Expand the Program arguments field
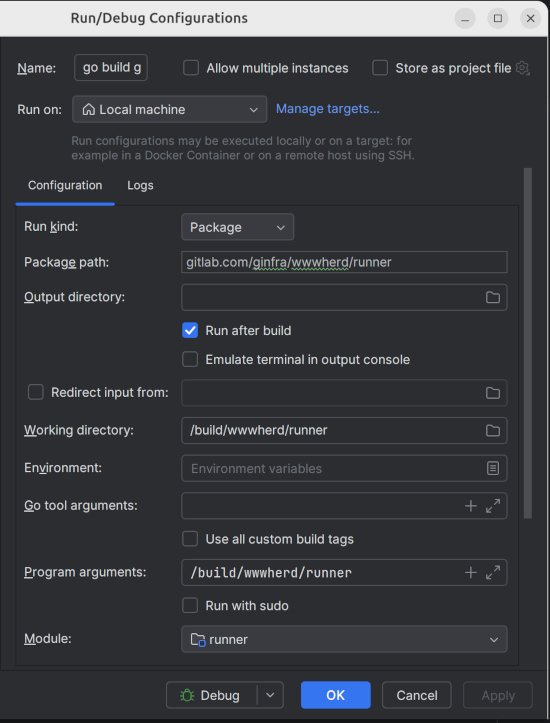This screenshot has width=550, height=723. click(x=493, y=573)
